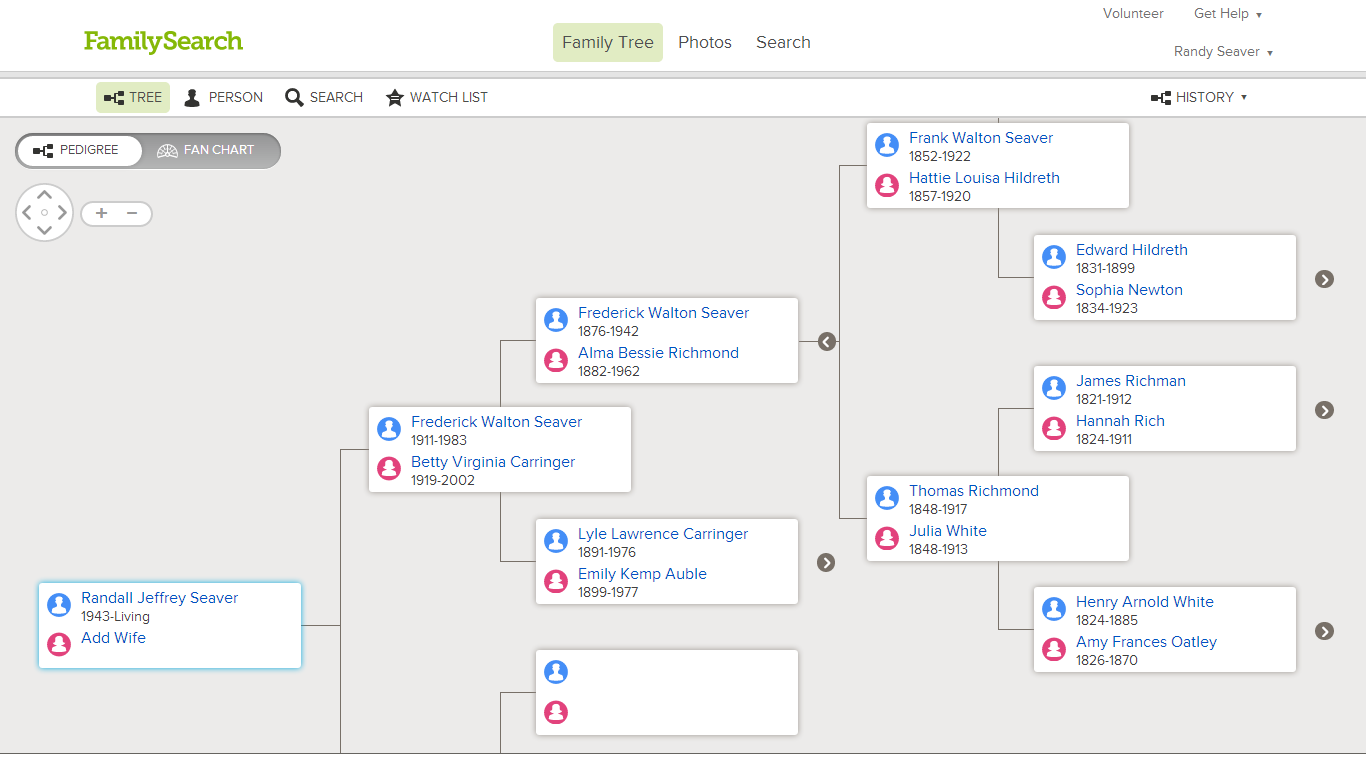This screenshot has width=1366, height=768.
Task: Recenter the tree with the center dot
Action: (44, 212)
